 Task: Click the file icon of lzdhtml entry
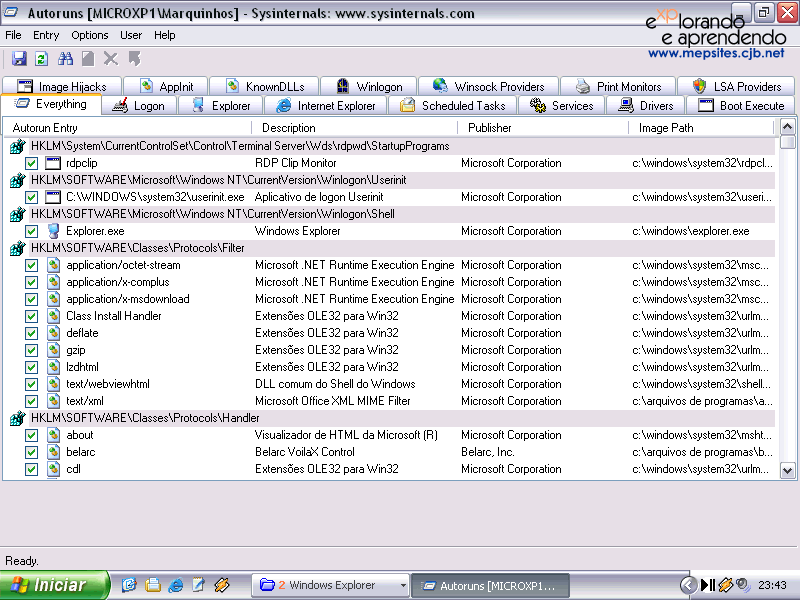click(53, 367)
